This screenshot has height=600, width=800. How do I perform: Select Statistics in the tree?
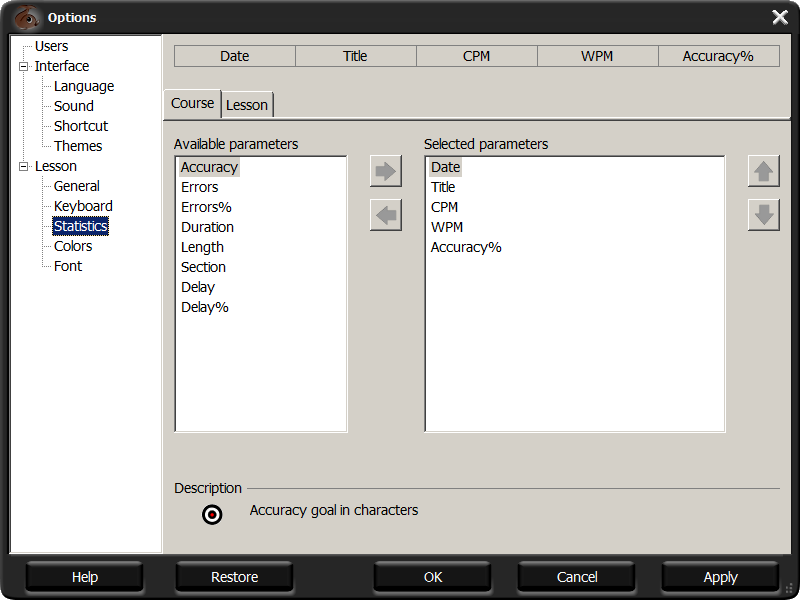click(81, 226)
